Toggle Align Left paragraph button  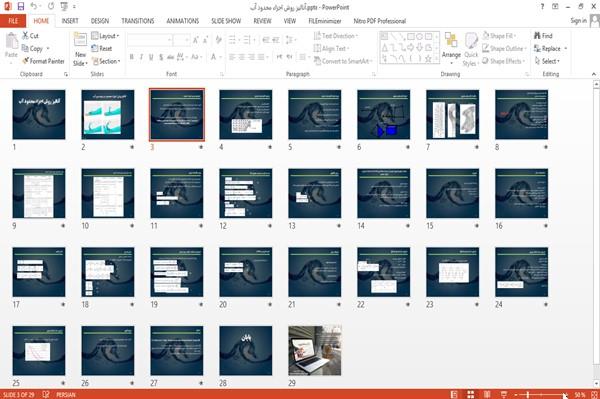click(x=232, y=57)
